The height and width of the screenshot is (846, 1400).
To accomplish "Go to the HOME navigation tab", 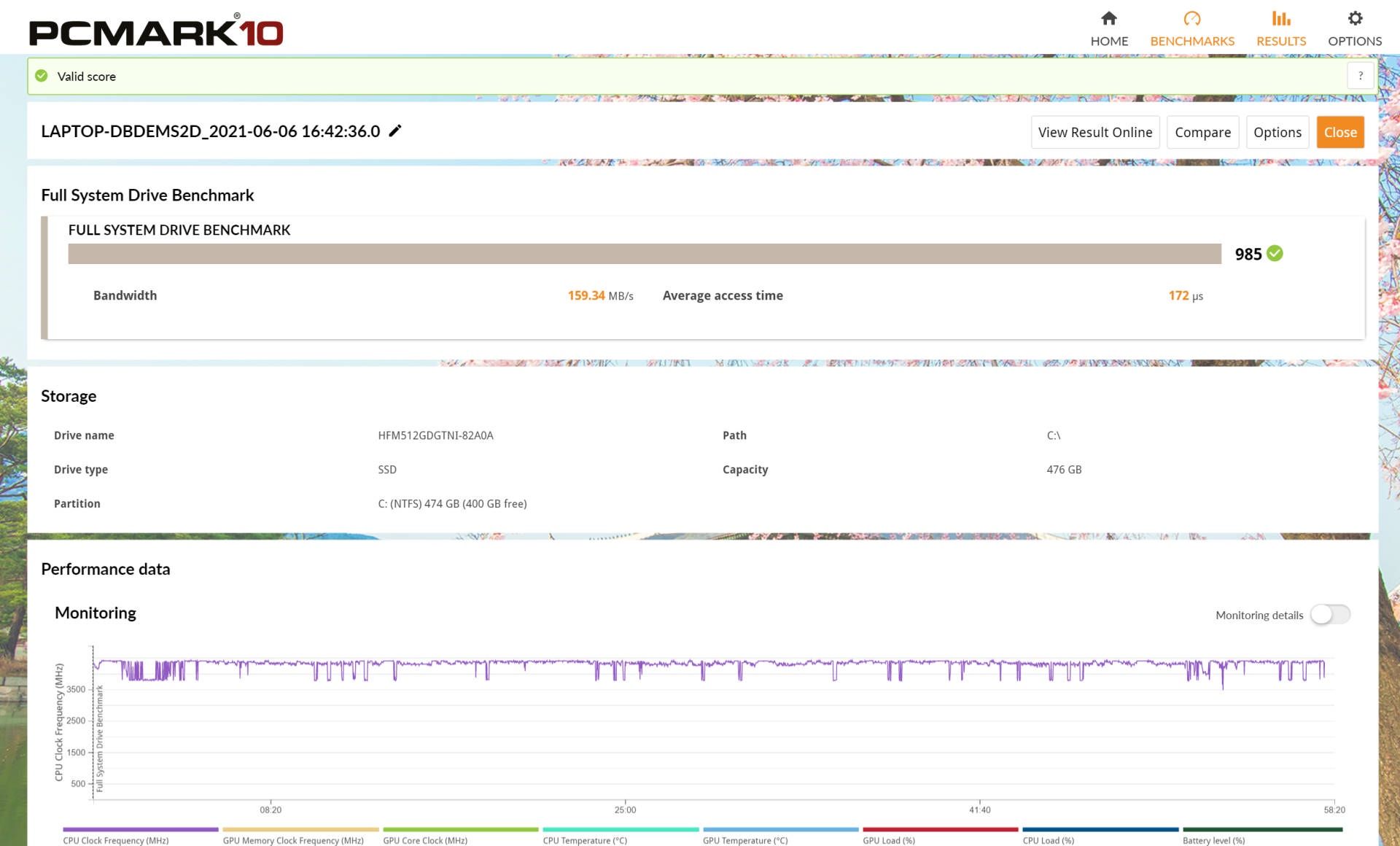I will coord(1109,28).
